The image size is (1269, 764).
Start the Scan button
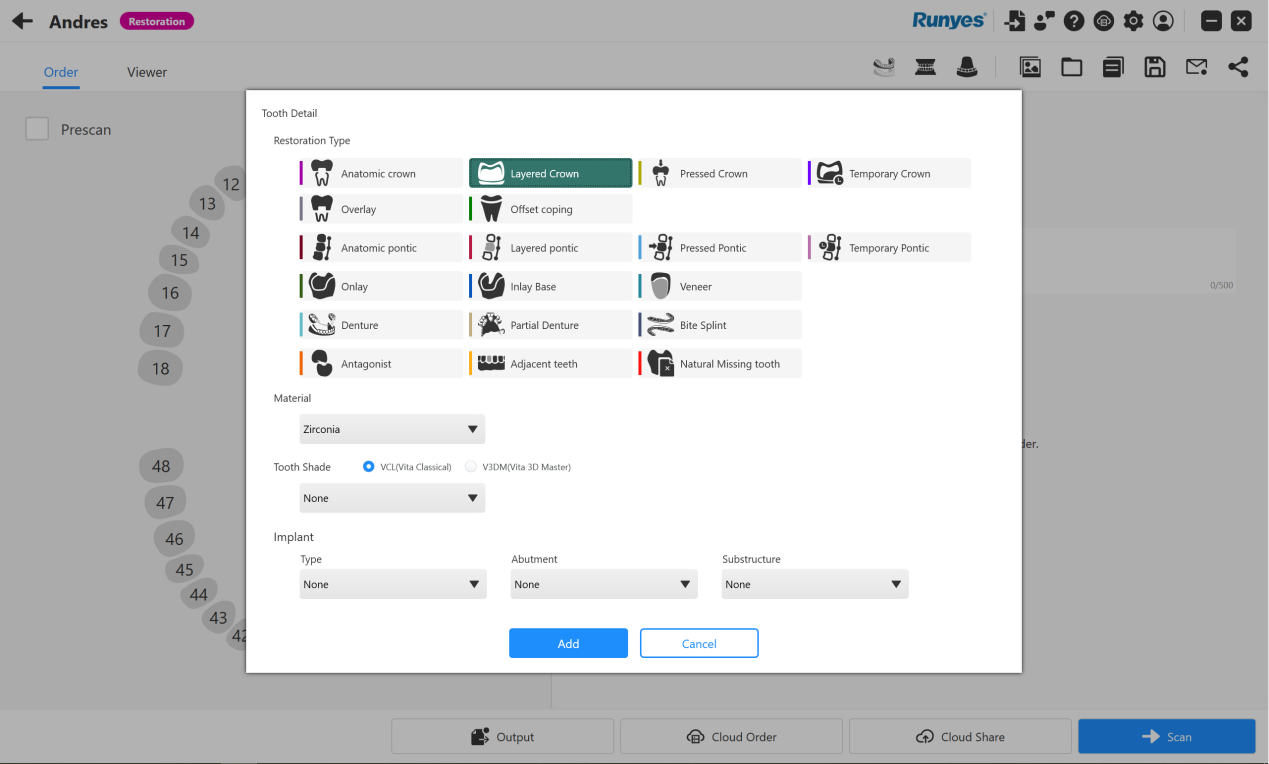point(1166,737)
